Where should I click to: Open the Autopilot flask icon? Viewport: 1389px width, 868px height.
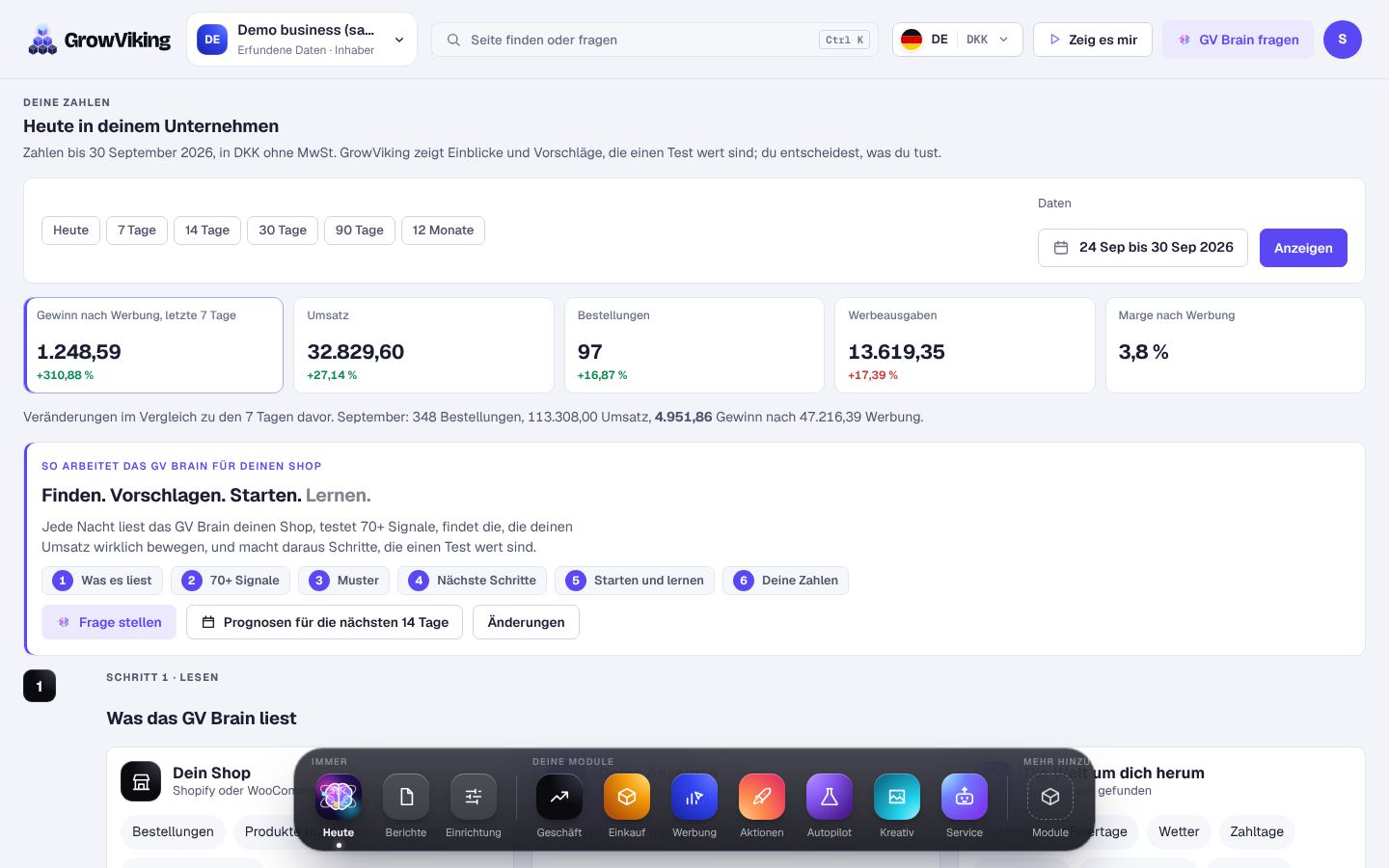830,797
